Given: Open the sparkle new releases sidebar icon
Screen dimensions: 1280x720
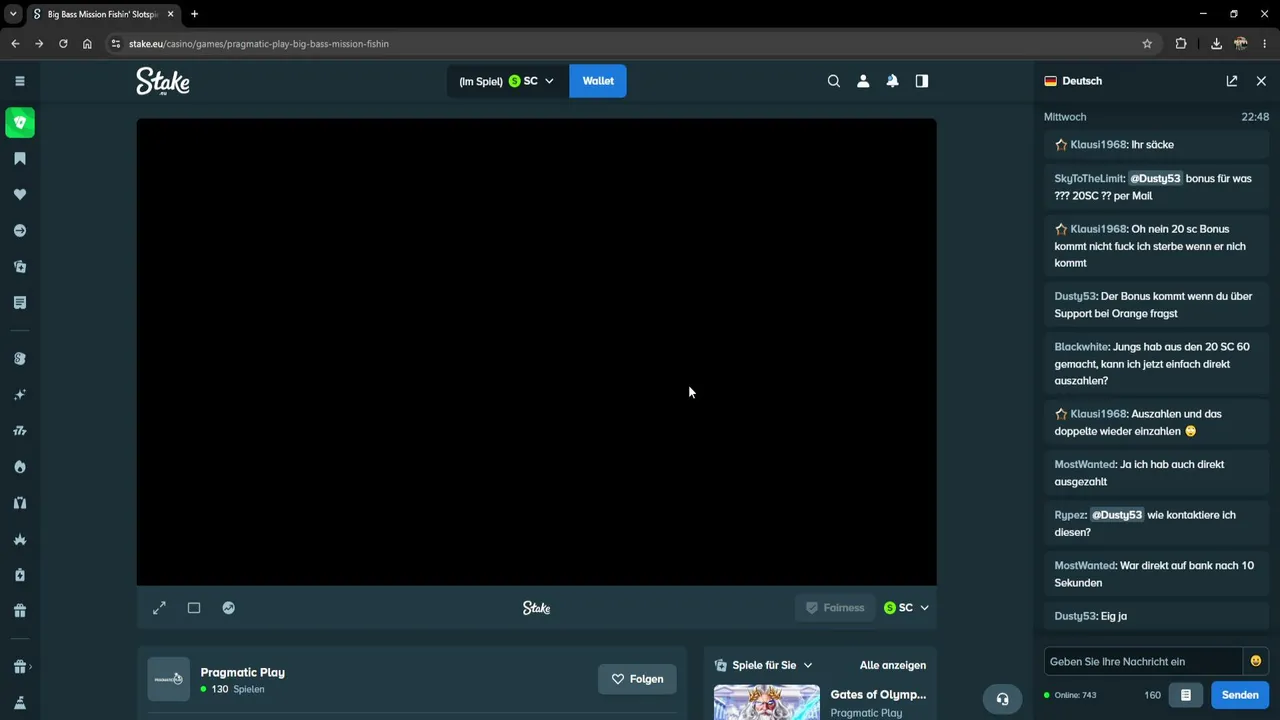Looking at the screenshot, I should [x=19, y=395].
